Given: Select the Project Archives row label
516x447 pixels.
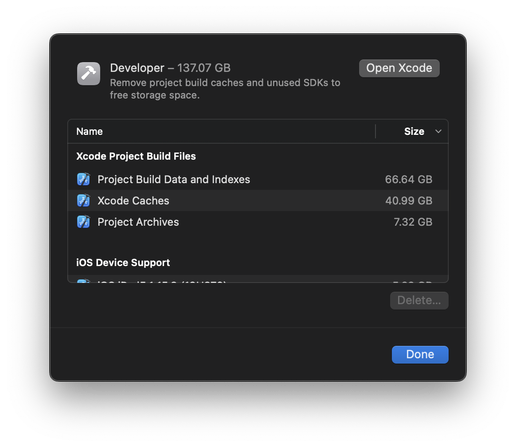Looking at the screenshot, I should click(138, 222).
